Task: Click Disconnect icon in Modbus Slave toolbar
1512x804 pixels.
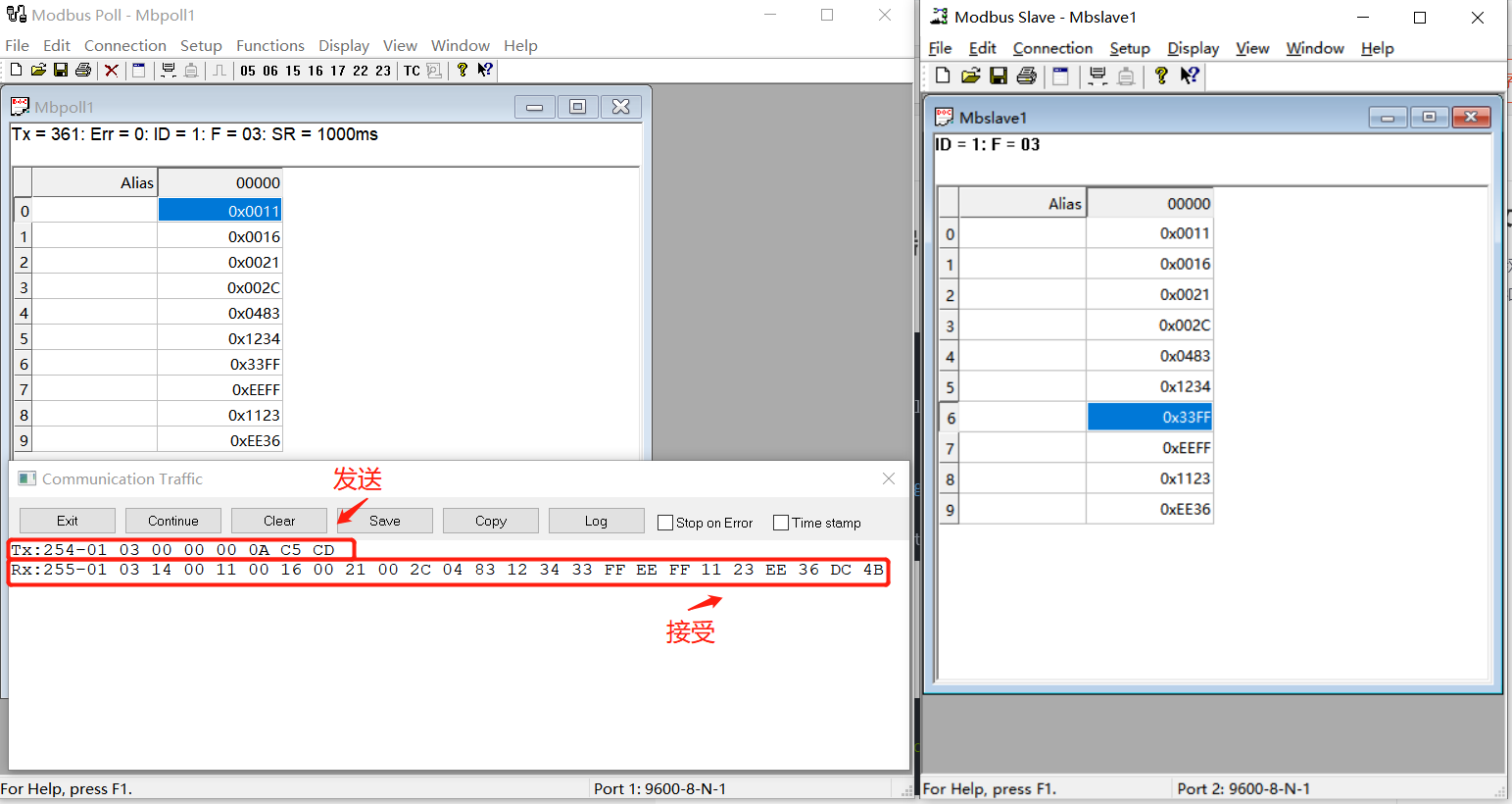Action: tap(1126, 75)
